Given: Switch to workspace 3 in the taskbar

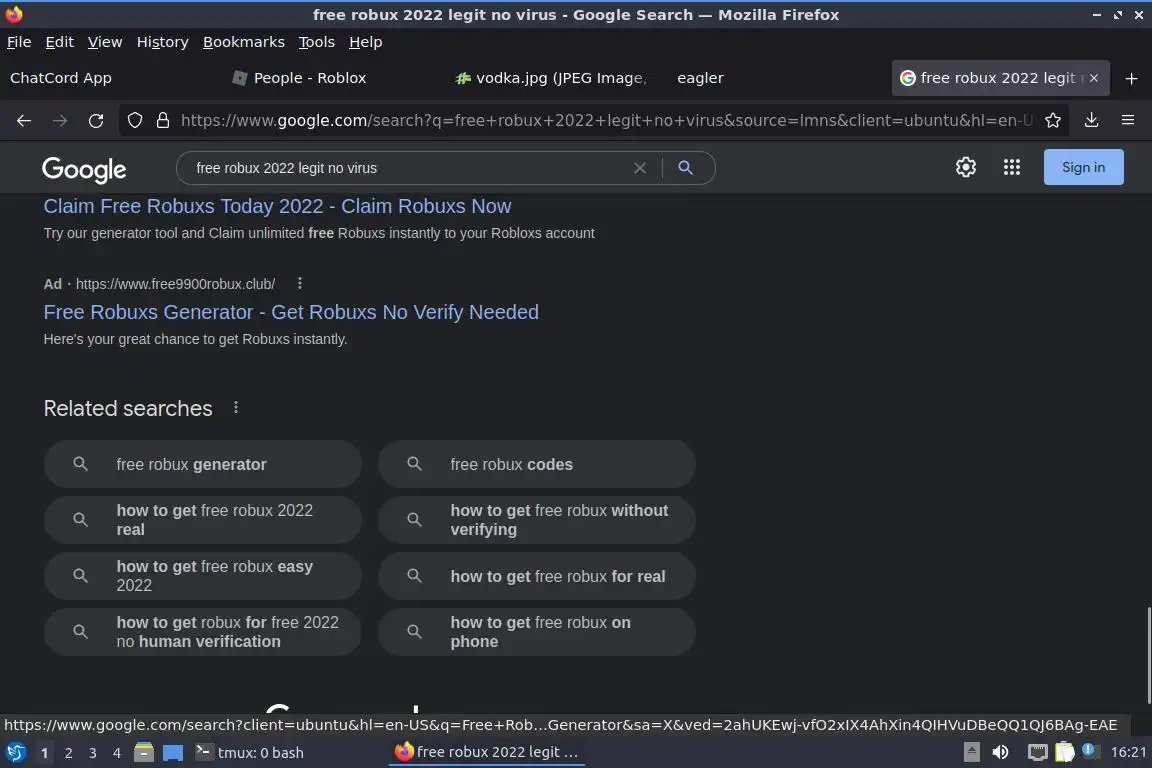Looking at the screenshot, I should click(x=93, y=753).
